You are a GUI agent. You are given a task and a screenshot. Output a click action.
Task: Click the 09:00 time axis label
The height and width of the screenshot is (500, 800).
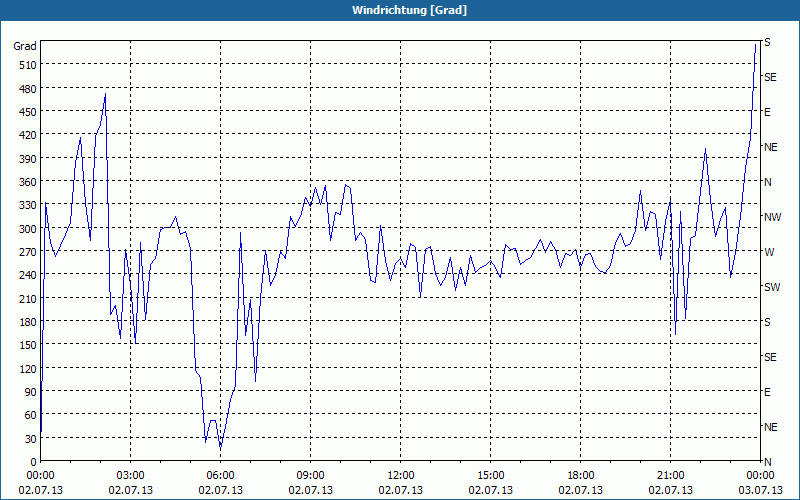click(310, 476)
